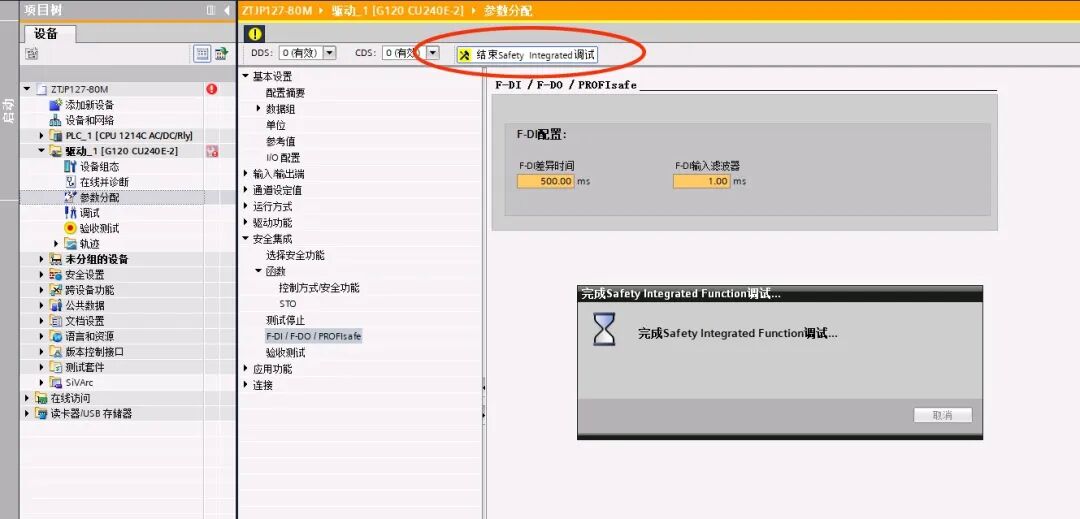Collapse the 驱动_1 G120 node
1080x519 pixels.
point(41,151)
